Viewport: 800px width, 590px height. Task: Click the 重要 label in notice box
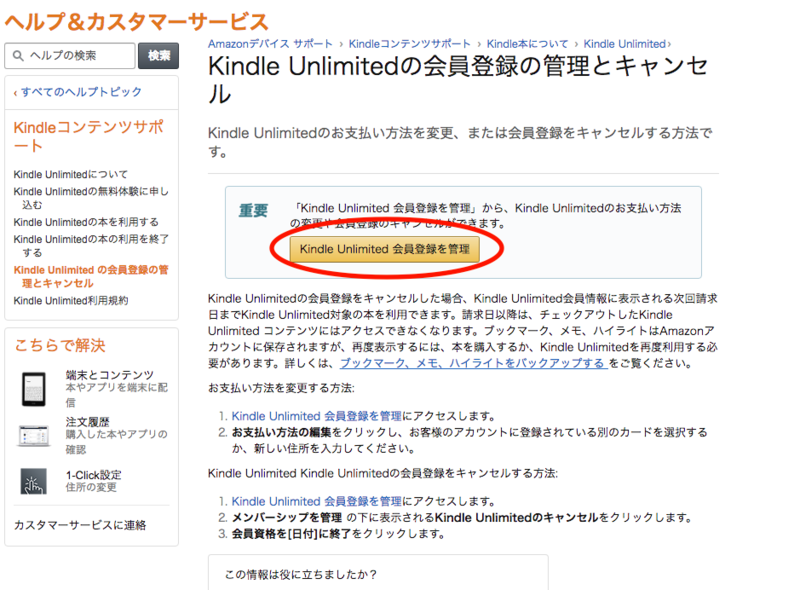click(x=253, y=210)
